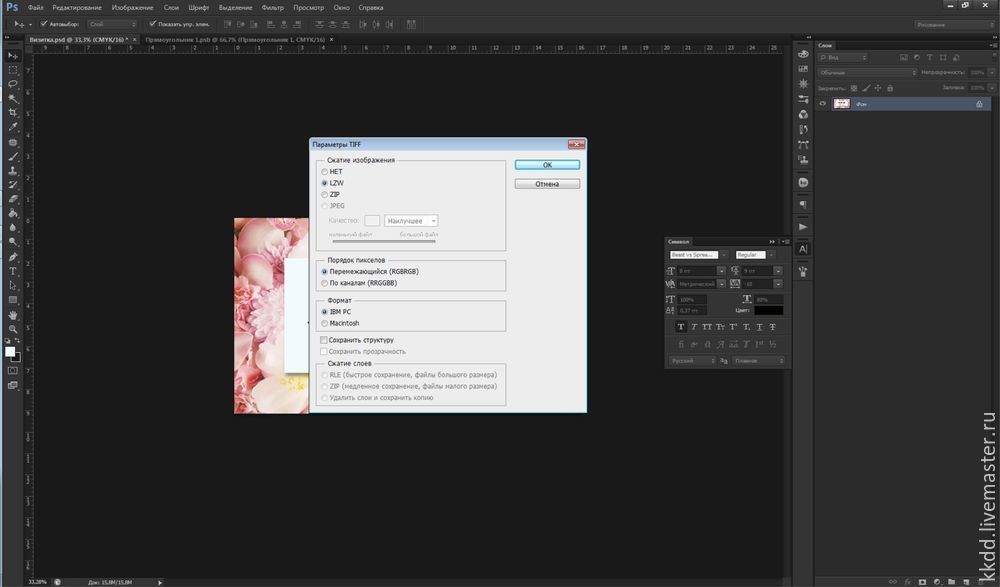
Task: Open the layer blend mode dropdown Обычные
Action: 867,72
